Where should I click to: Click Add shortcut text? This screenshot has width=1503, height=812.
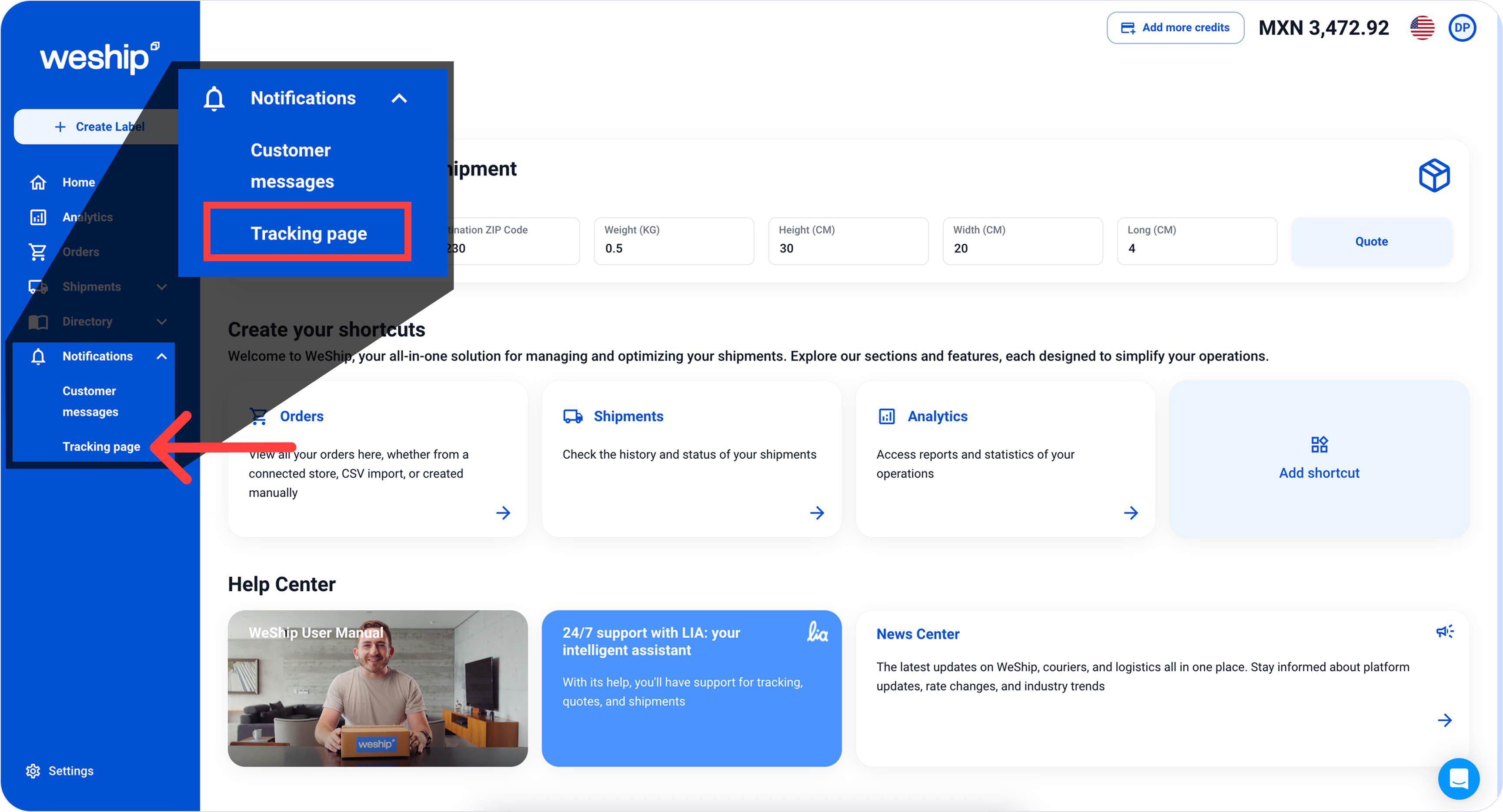tap(1319, 473)
